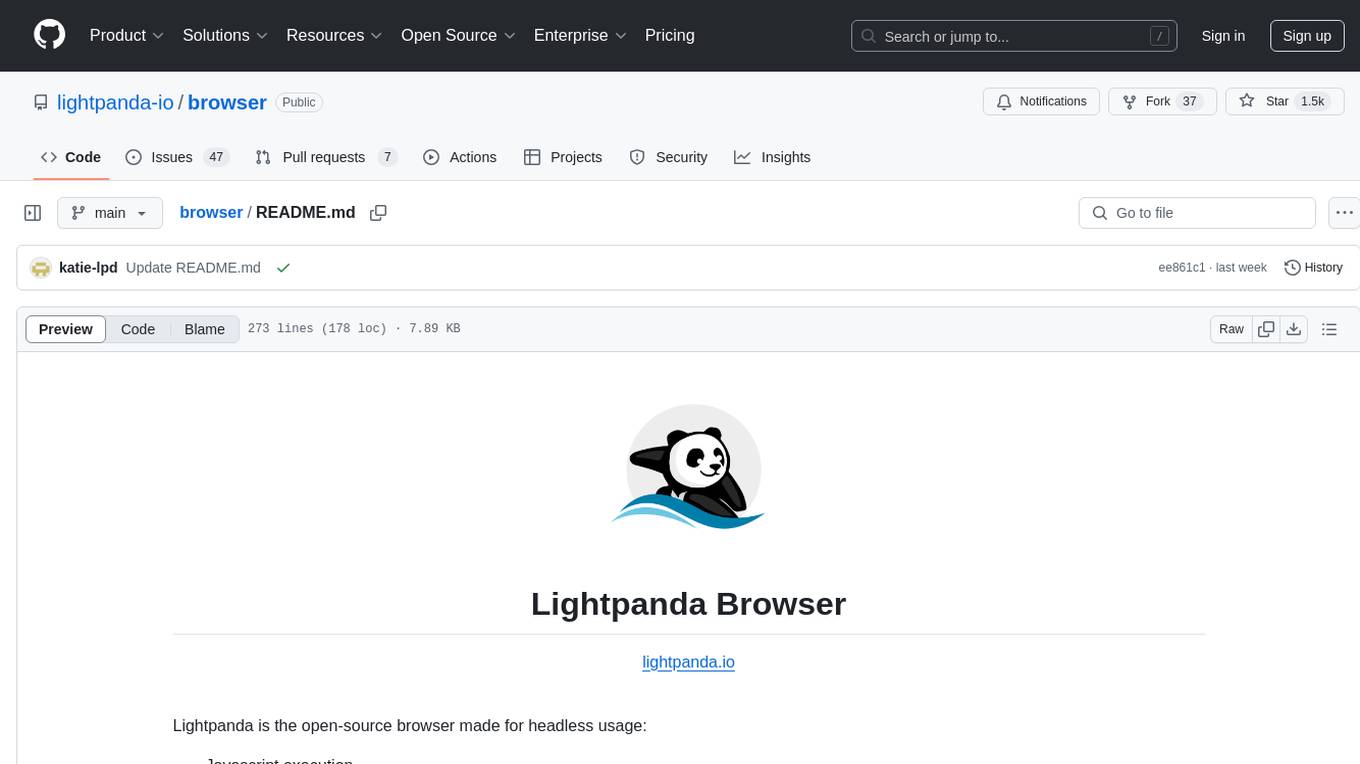This screenshot has width=1360, height=764.
Task: Open the browser repository link
Action: pyautogui.click(x=227, y=102)
